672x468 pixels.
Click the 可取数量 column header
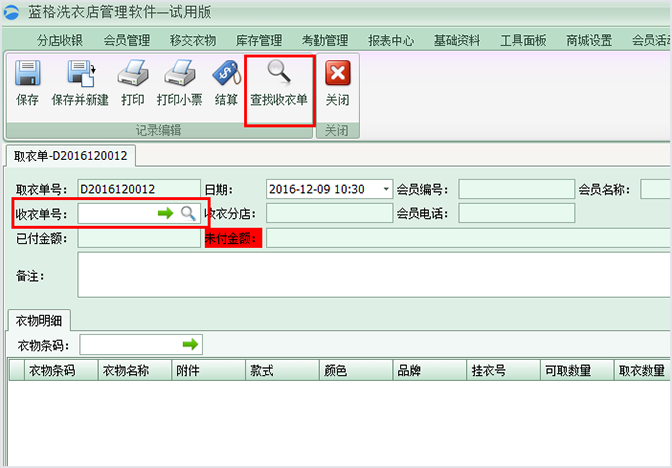(577, 370)
